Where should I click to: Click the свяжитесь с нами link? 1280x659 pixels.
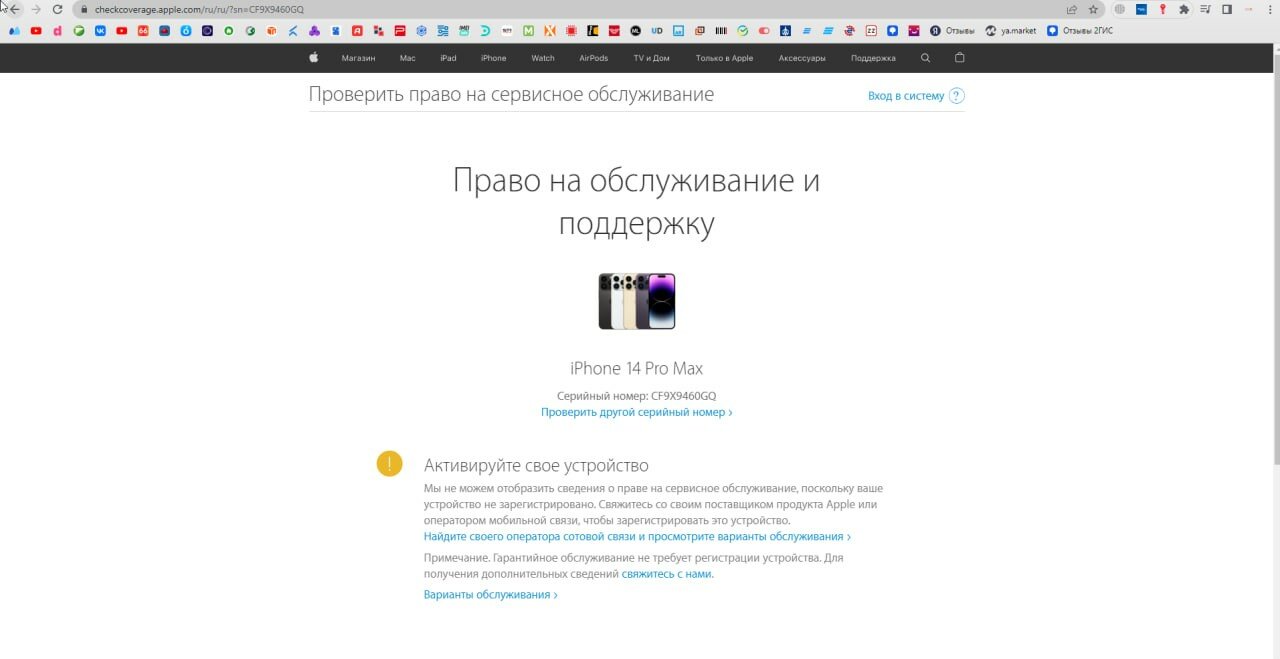pos(667,574)
